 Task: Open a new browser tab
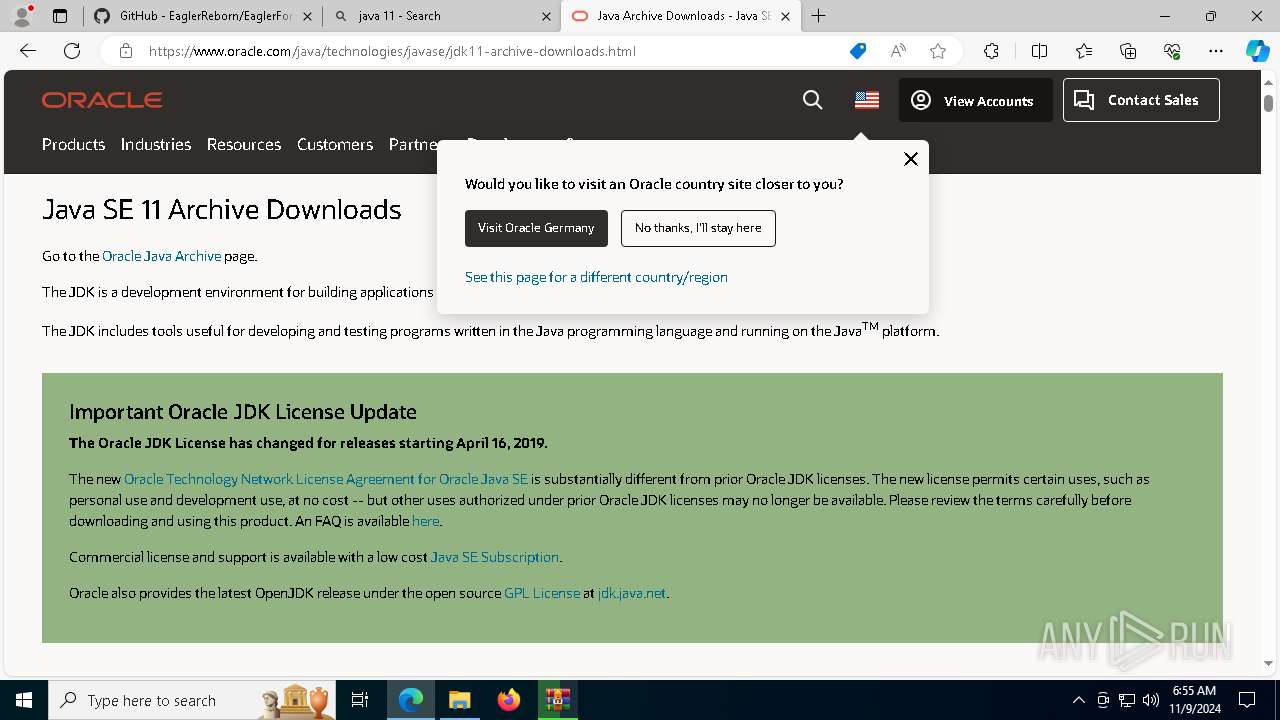819,16
